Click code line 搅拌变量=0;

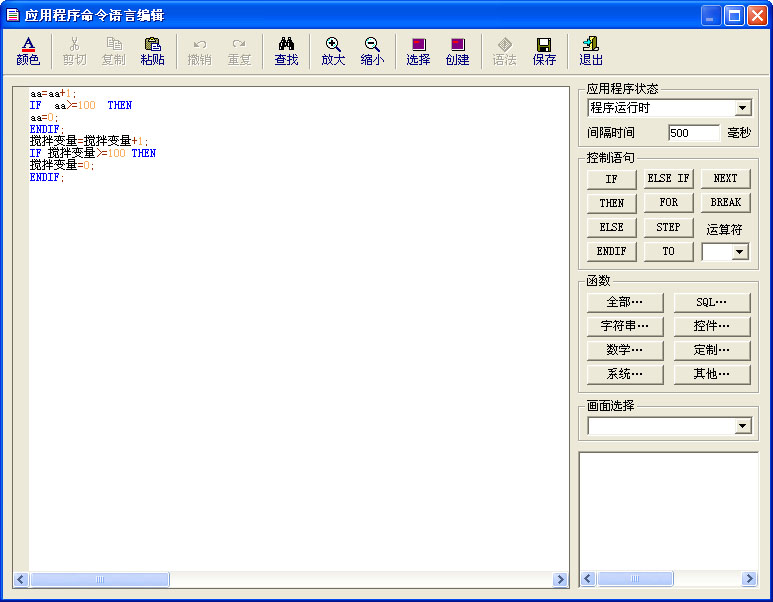(x=62, y=165)
